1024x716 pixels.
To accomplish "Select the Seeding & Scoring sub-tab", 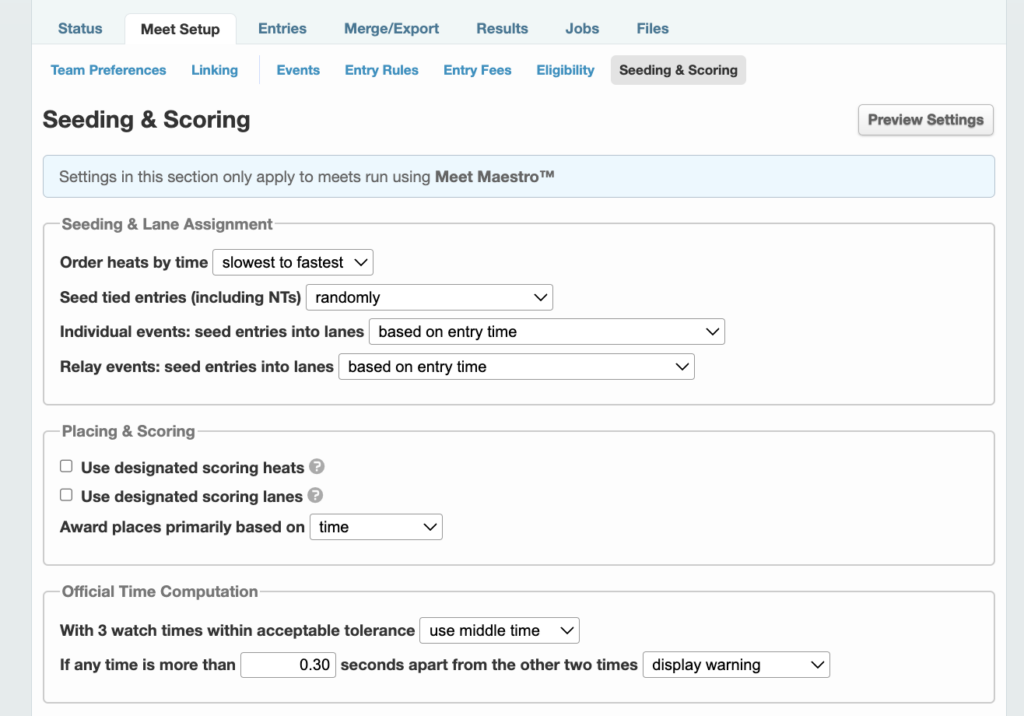I will click(678, 70).
